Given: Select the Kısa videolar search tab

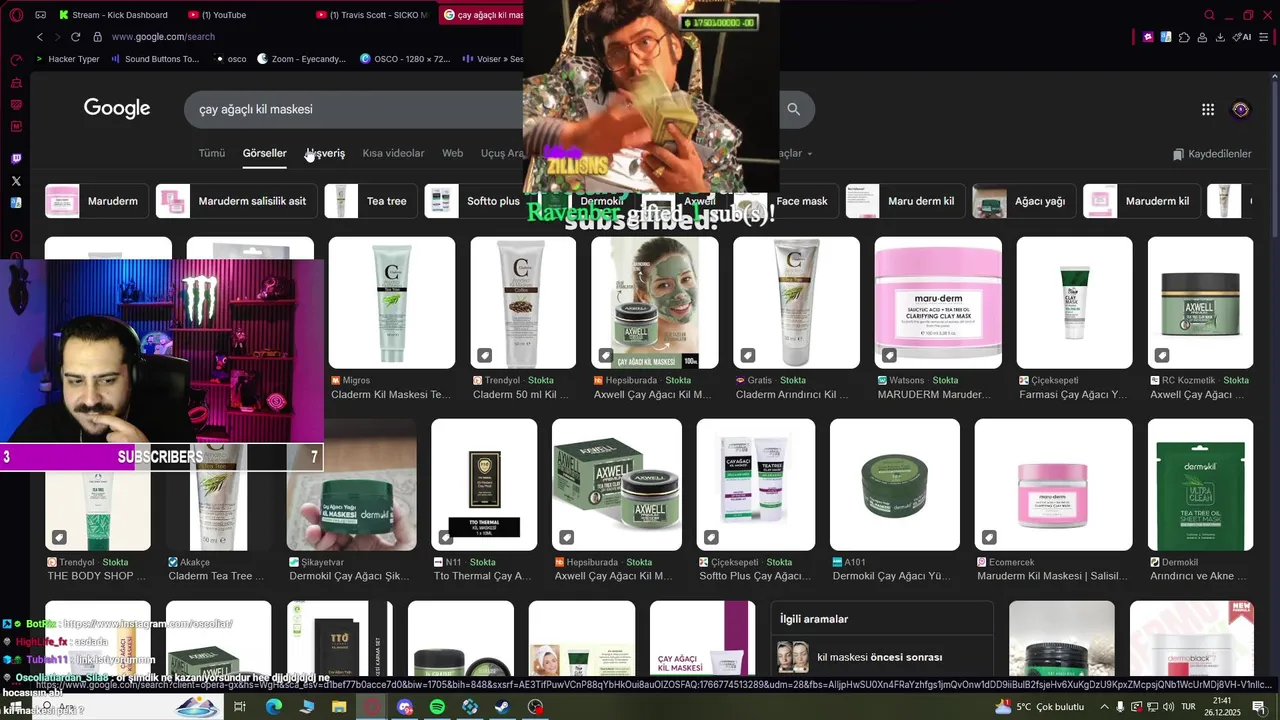Looking at the screenshot, I should click(393, 153).
